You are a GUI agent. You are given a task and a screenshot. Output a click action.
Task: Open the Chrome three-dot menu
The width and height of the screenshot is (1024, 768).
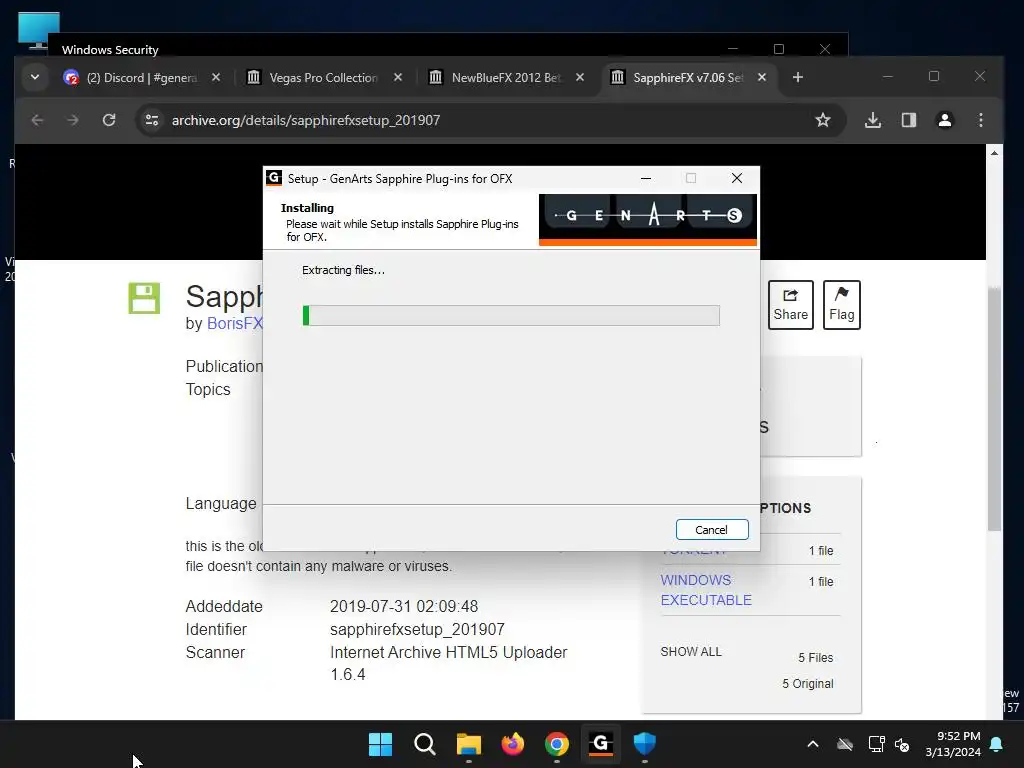coord(980,120)
